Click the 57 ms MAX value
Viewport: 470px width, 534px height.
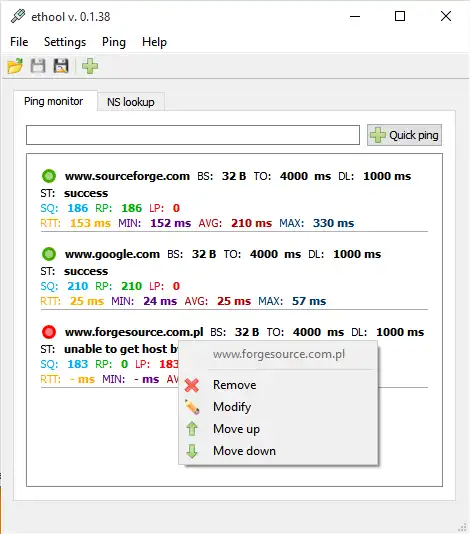[x=309, y=301]
